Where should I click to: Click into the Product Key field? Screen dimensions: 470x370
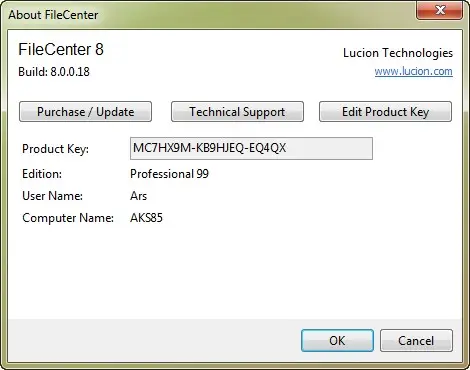[251, 148]
